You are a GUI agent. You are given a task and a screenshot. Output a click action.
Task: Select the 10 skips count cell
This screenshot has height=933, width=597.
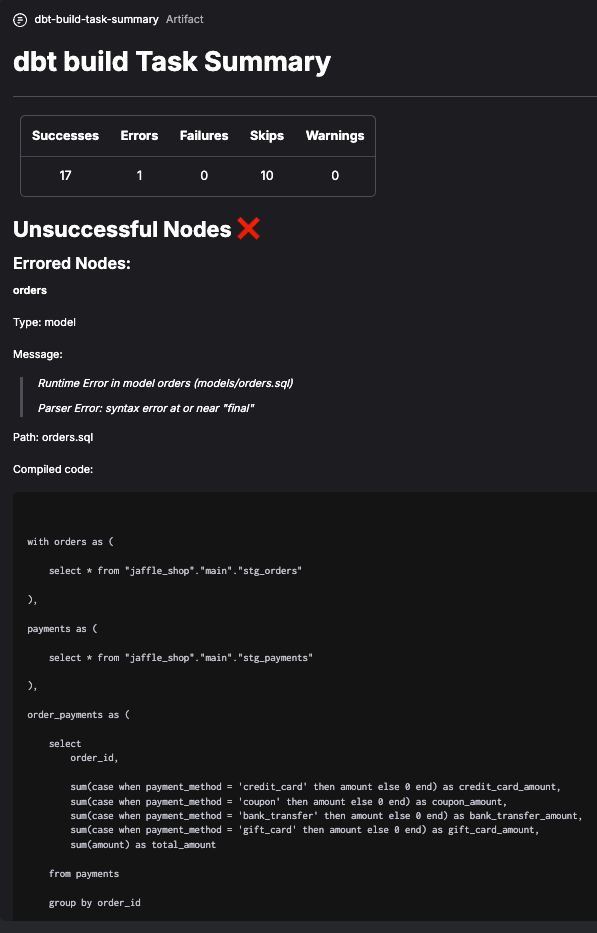[267, 176]
